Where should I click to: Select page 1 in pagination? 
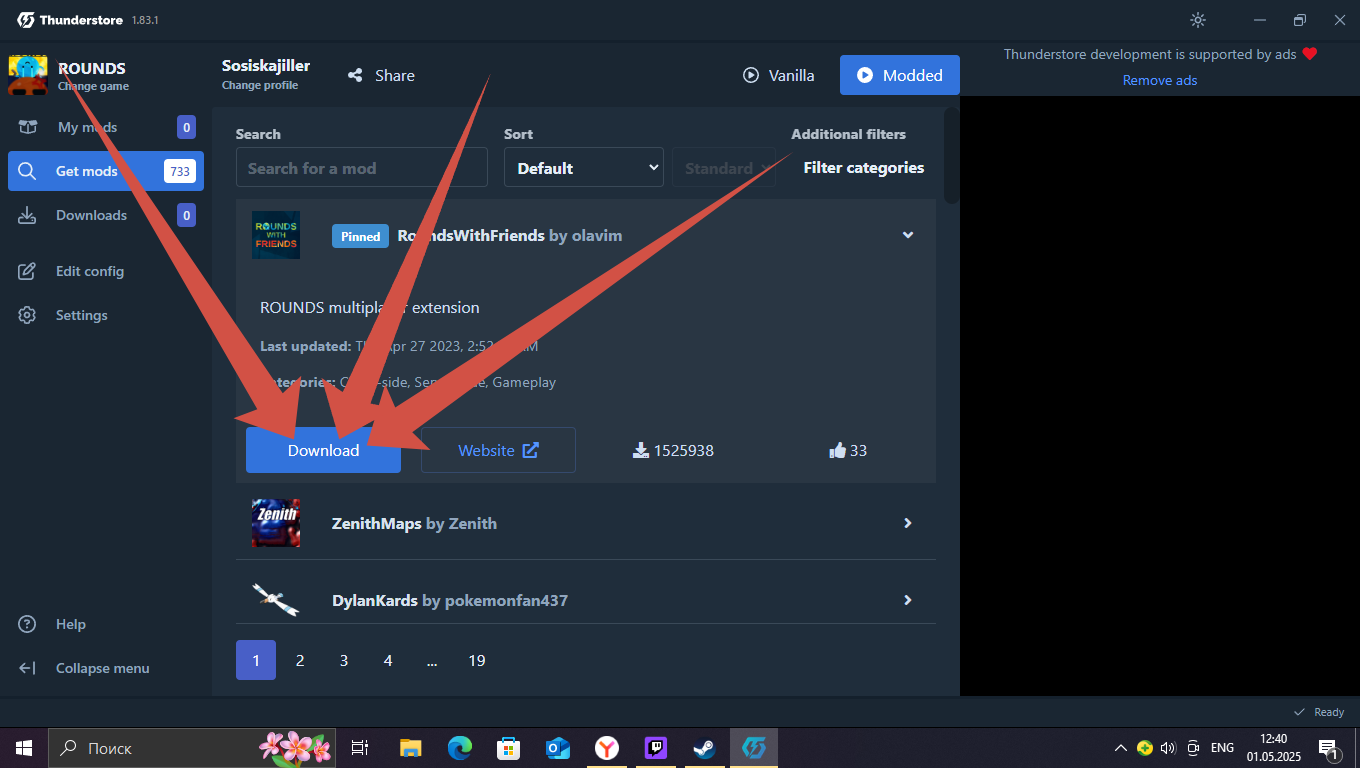tap(256, 660)
